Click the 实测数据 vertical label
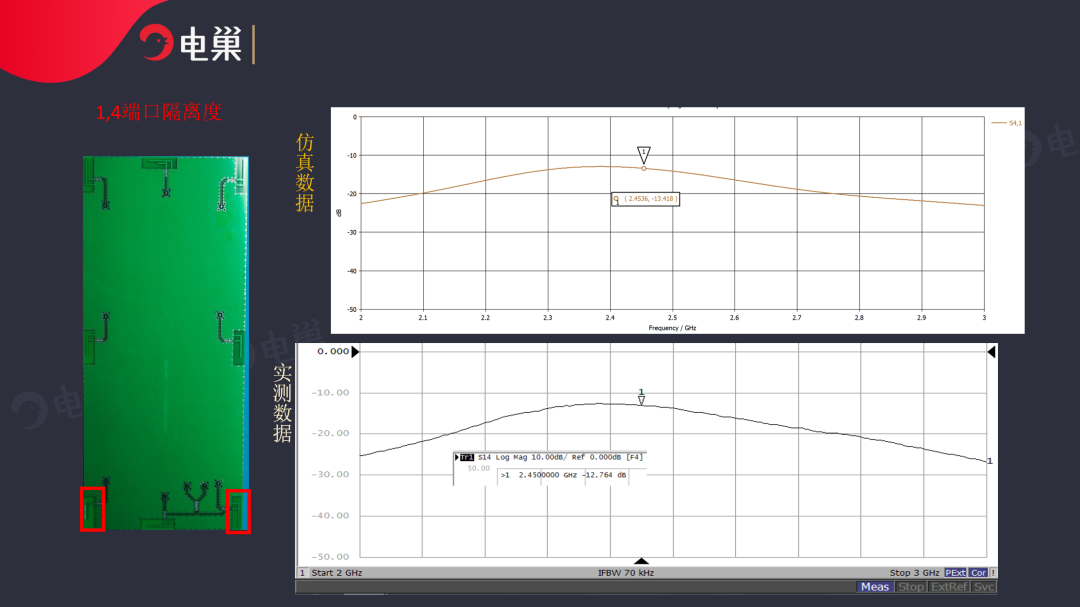This screenshot has height=607, width=1080. 282,403
